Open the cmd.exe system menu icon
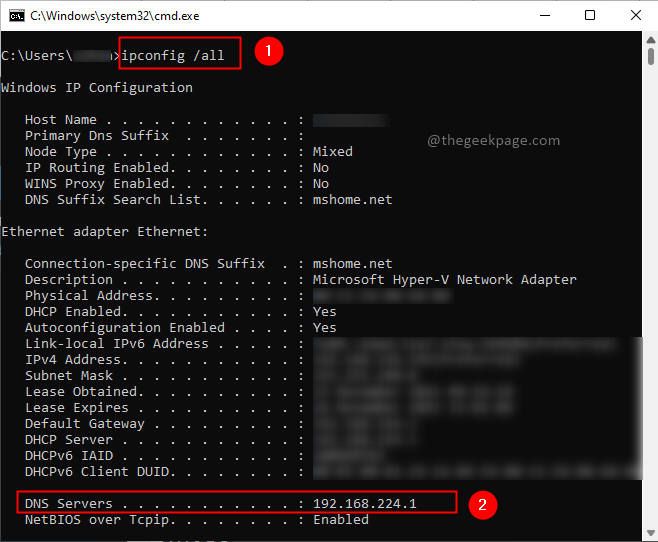The height and width of the screenshot is (542, 658). click(17, 16)
